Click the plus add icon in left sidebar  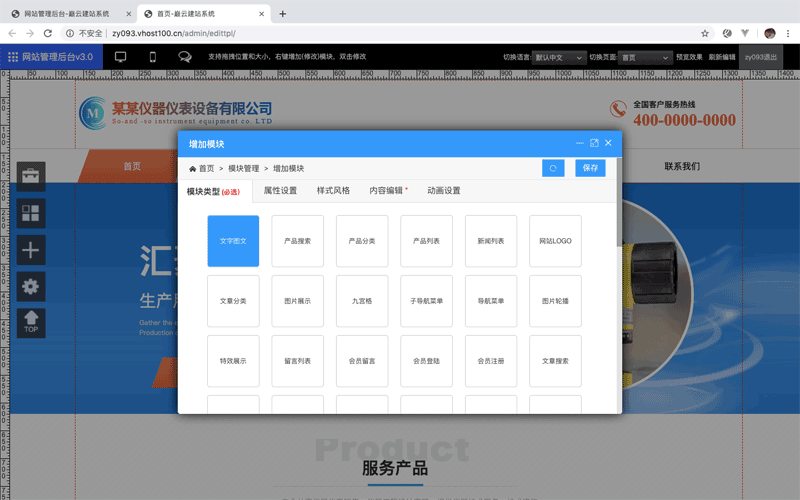coord(31,250)
